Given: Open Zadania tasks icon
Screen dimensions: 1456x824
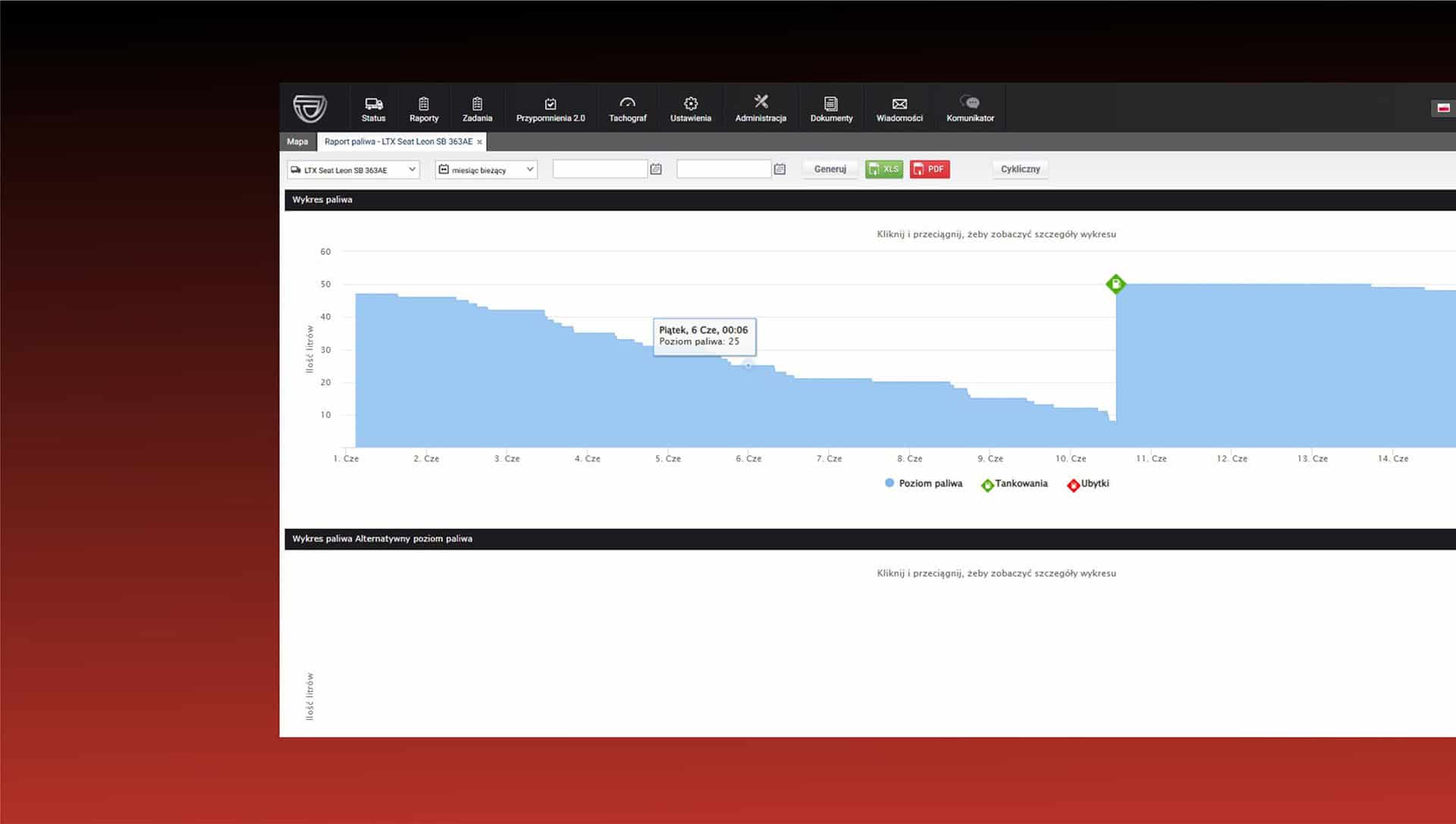Looking at the screenshot, I should [x=477, y=104].
